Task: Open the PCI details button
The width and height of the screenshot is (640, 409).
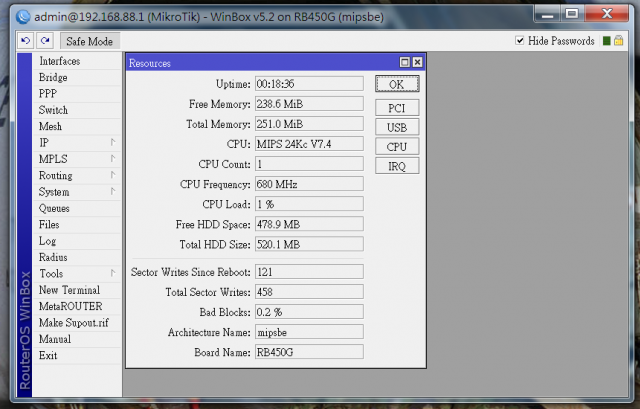Action: point(397,108)
